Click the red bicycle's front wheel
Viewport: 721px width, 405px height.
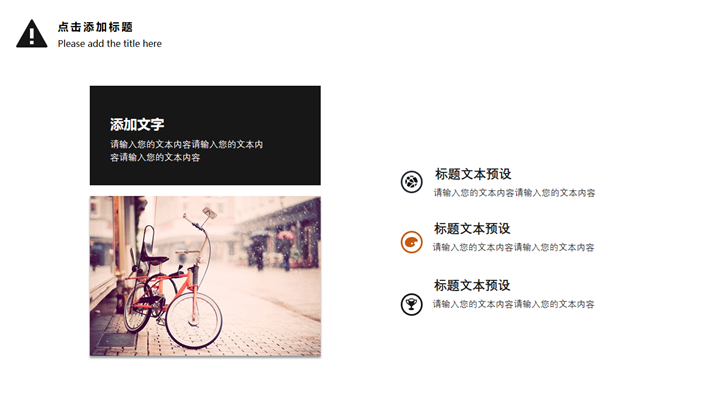pyautogui.click(x=194, y=320)
